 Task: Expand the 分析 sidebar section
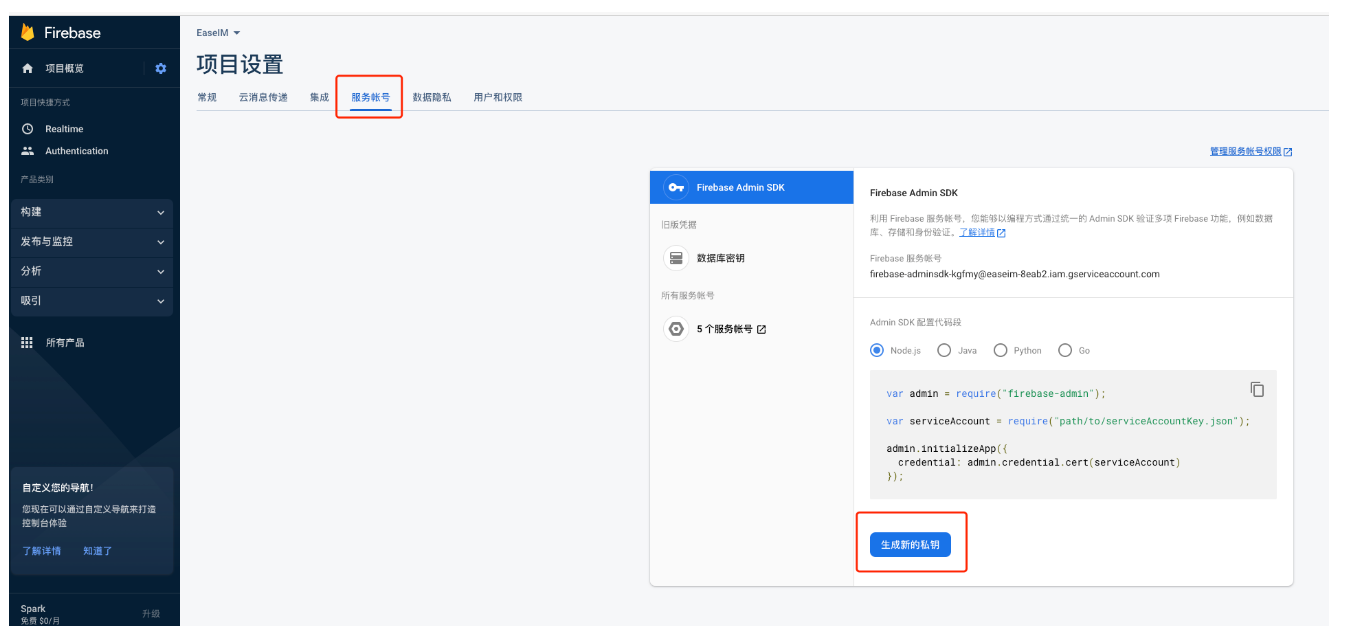coord(91,271)
